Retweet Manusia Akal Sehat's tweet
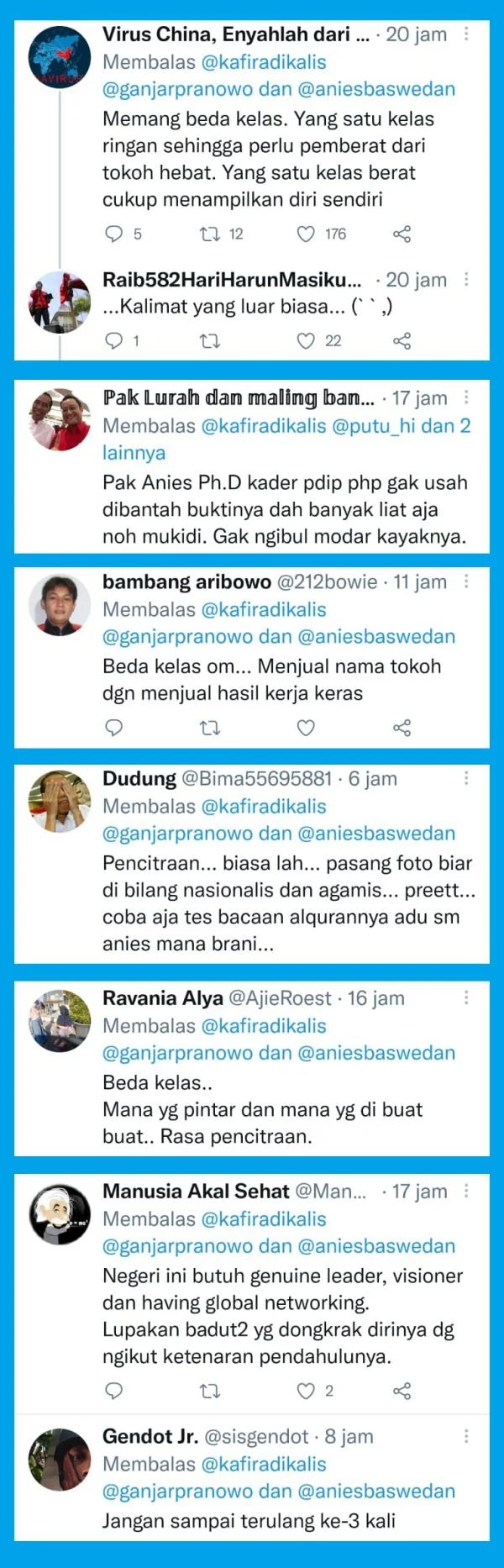The width and height of the screenshot is (504, 1568). [210, 1391]
